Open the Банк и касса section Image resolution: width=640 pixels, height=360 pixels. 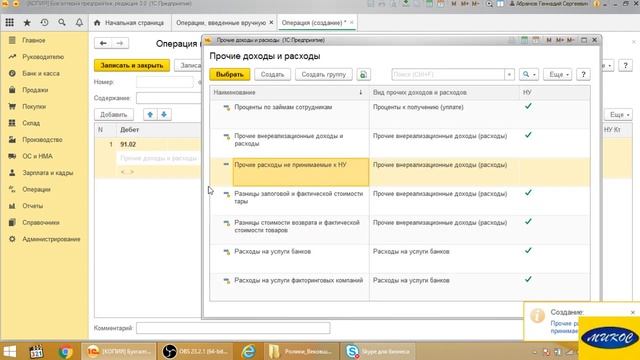coord(41,73)
